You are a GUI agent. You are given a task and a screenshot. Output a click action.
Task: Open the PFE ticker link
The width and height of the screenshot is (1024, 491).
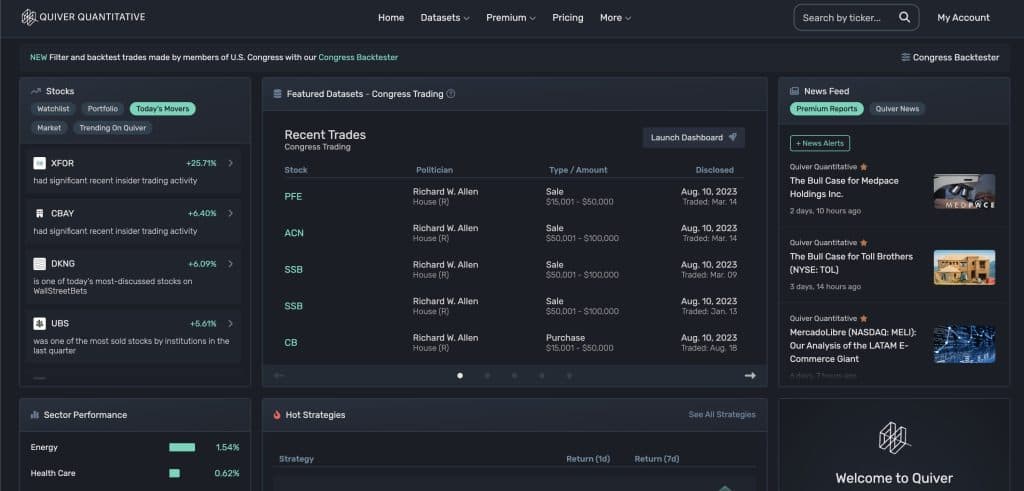click(x=293, y=197)
